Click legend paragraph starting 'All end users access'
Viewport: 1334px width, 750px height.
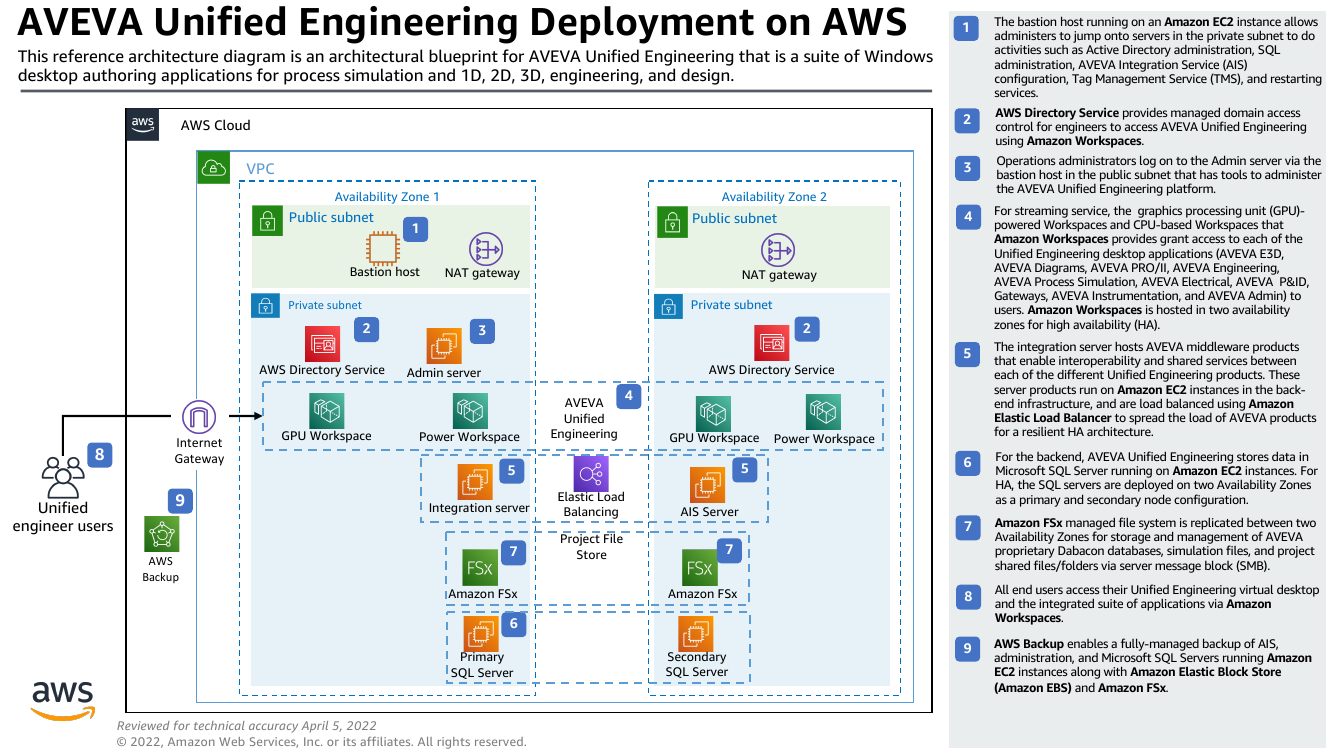click(x=1156, y=604)
